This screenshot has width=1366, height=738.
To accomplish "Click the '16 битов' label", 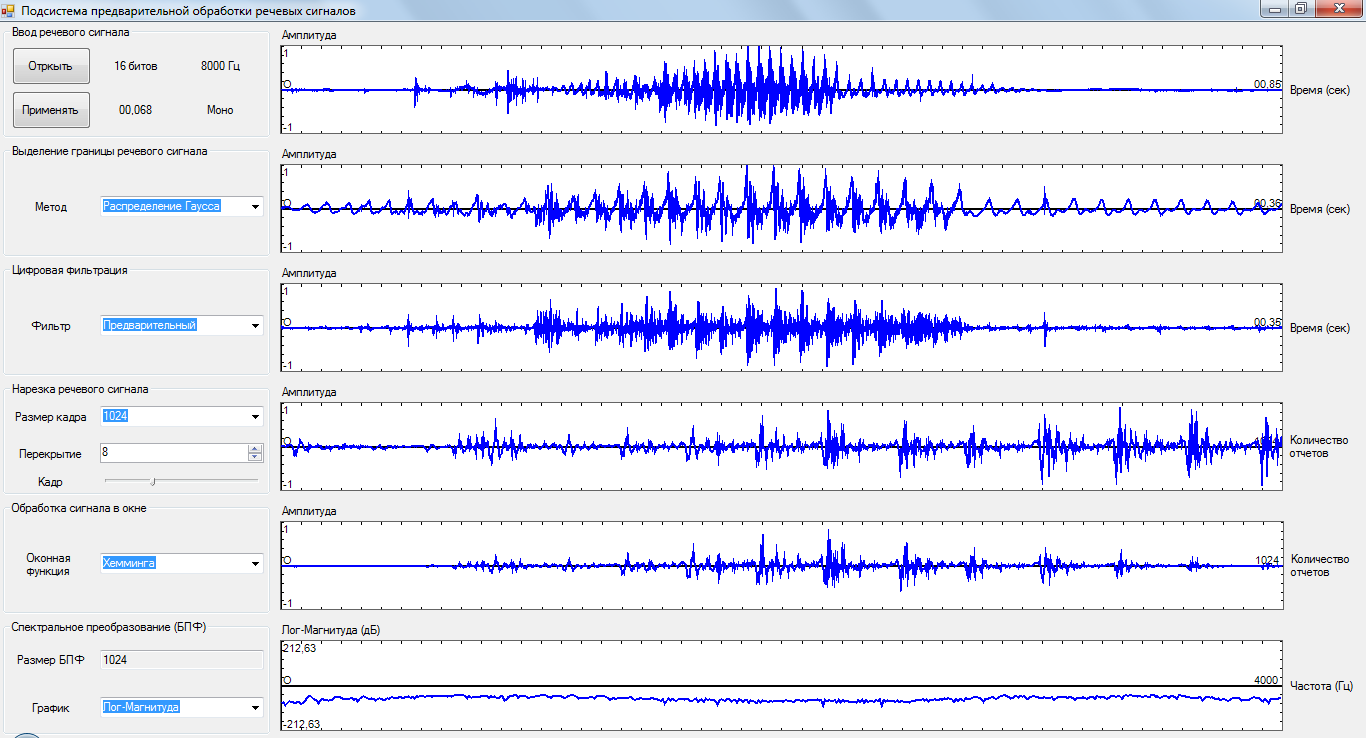I will [x=135, y=66].
